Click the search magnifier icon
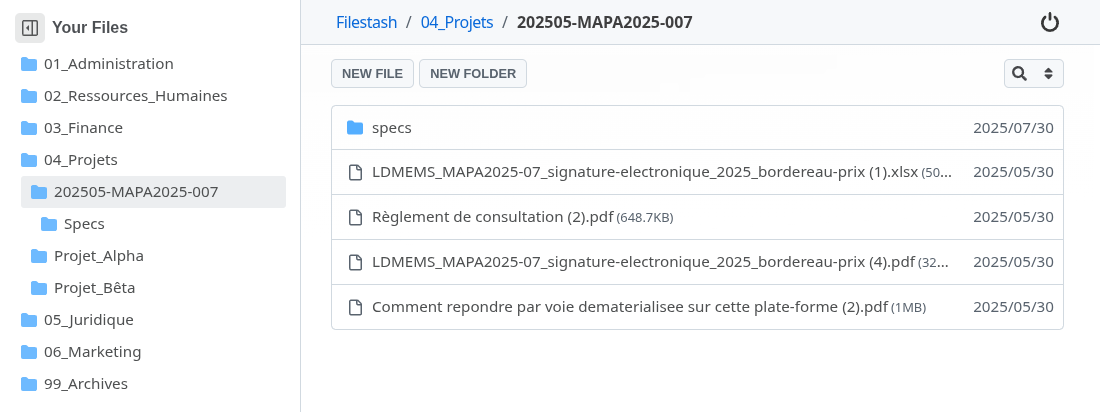 click(1019, 73)
